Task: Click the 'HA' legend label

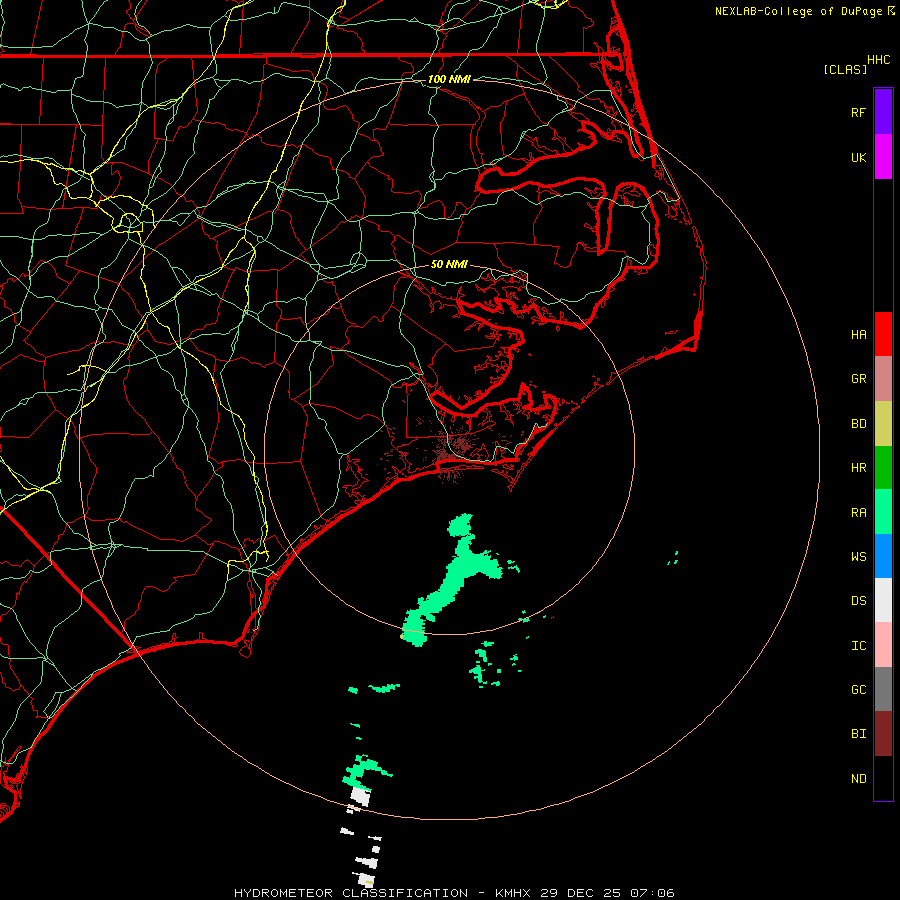Action: point(859,334)
